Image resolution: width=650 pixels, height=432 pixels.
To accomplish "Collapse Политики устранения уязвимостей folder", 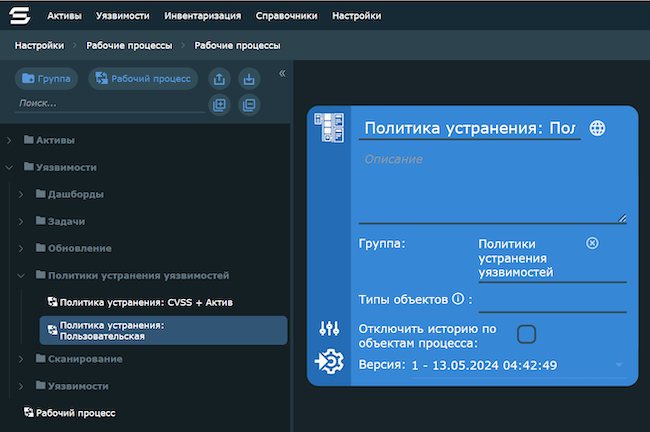I will 21,276.
